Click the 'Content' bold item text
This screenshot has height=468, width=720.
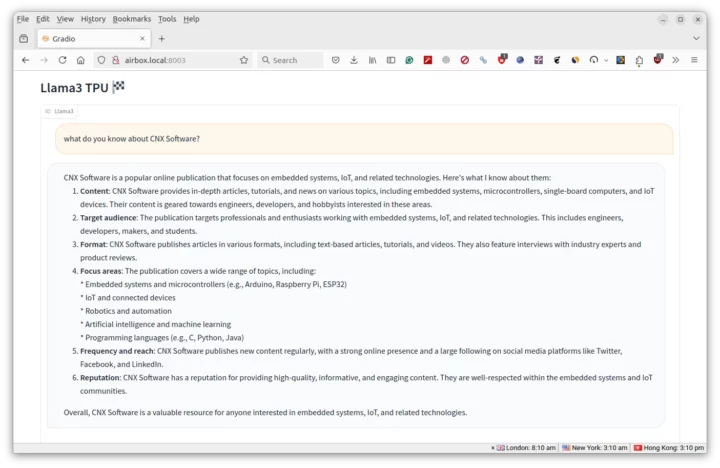click(95, 191)
